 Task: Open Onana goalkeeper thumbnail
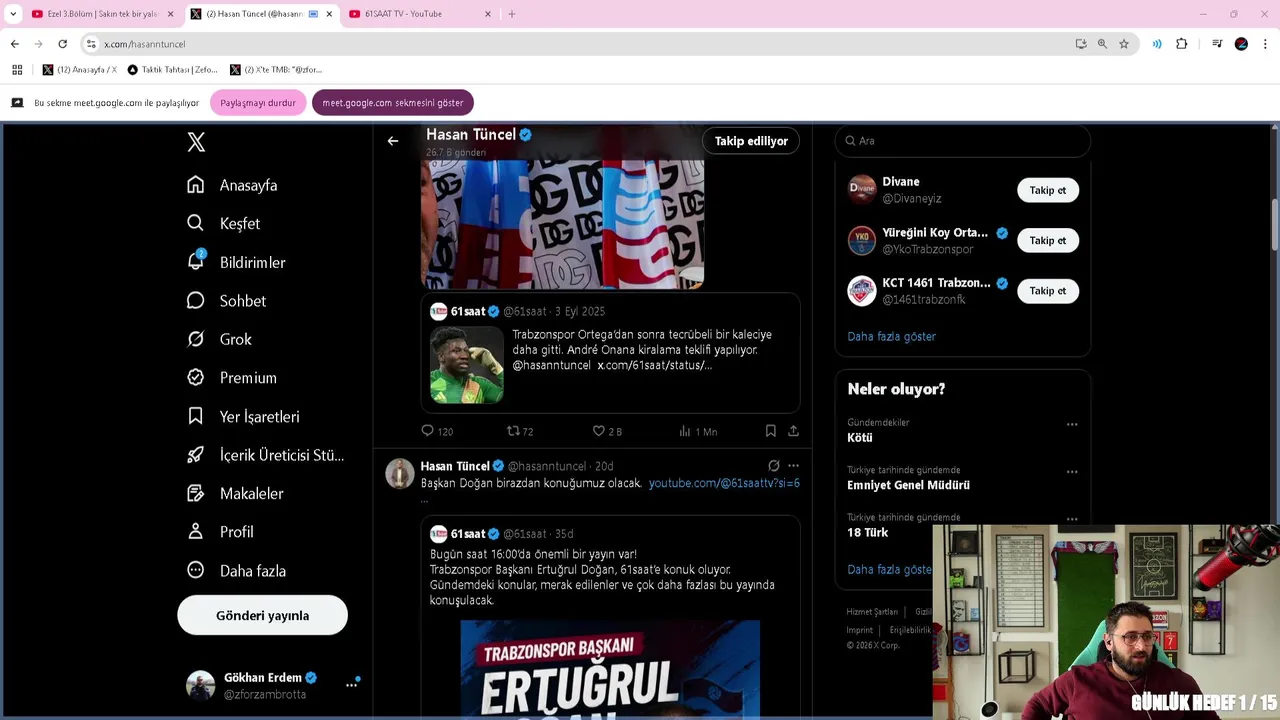tap(467, 364)
